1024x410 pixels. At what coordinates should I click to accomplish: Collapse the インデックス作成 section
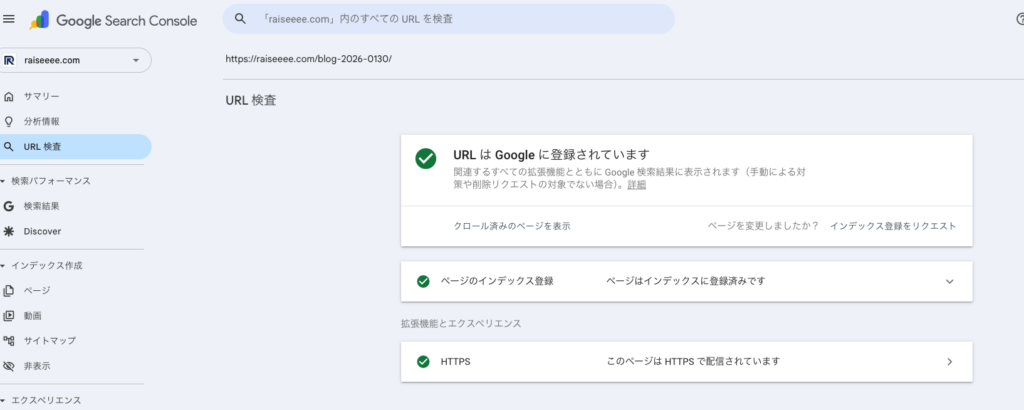[x=4, y=266]
